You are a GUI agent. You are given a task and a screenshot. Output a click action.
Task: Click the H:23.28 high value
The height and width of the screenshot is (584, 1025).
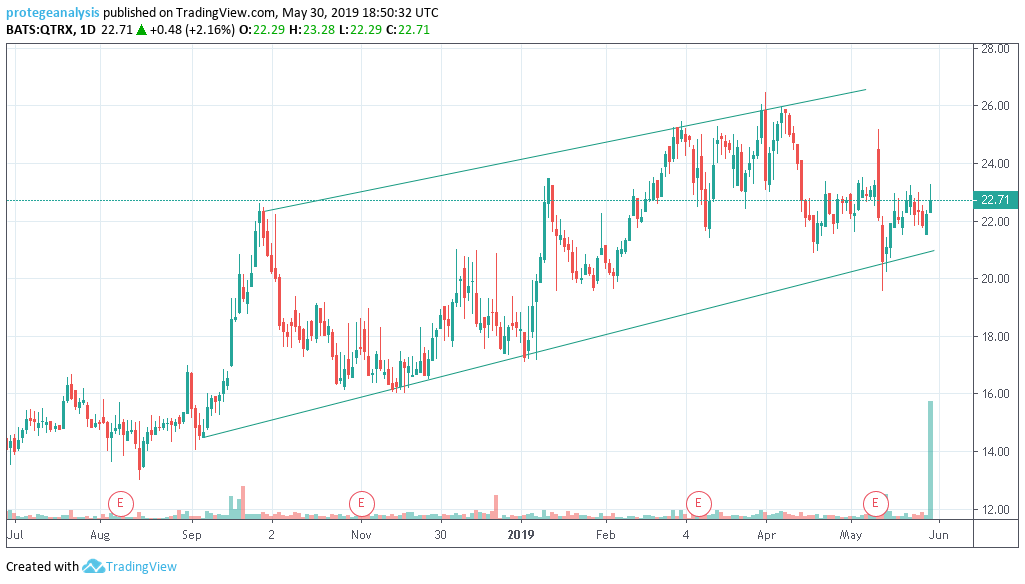point(312,29)
